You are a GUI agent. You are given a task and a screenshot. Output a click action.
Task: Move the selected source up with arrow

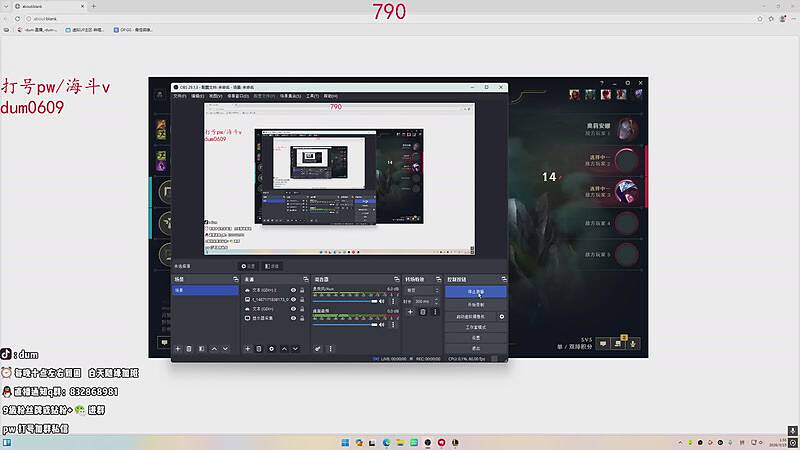(x=284, y=348)
